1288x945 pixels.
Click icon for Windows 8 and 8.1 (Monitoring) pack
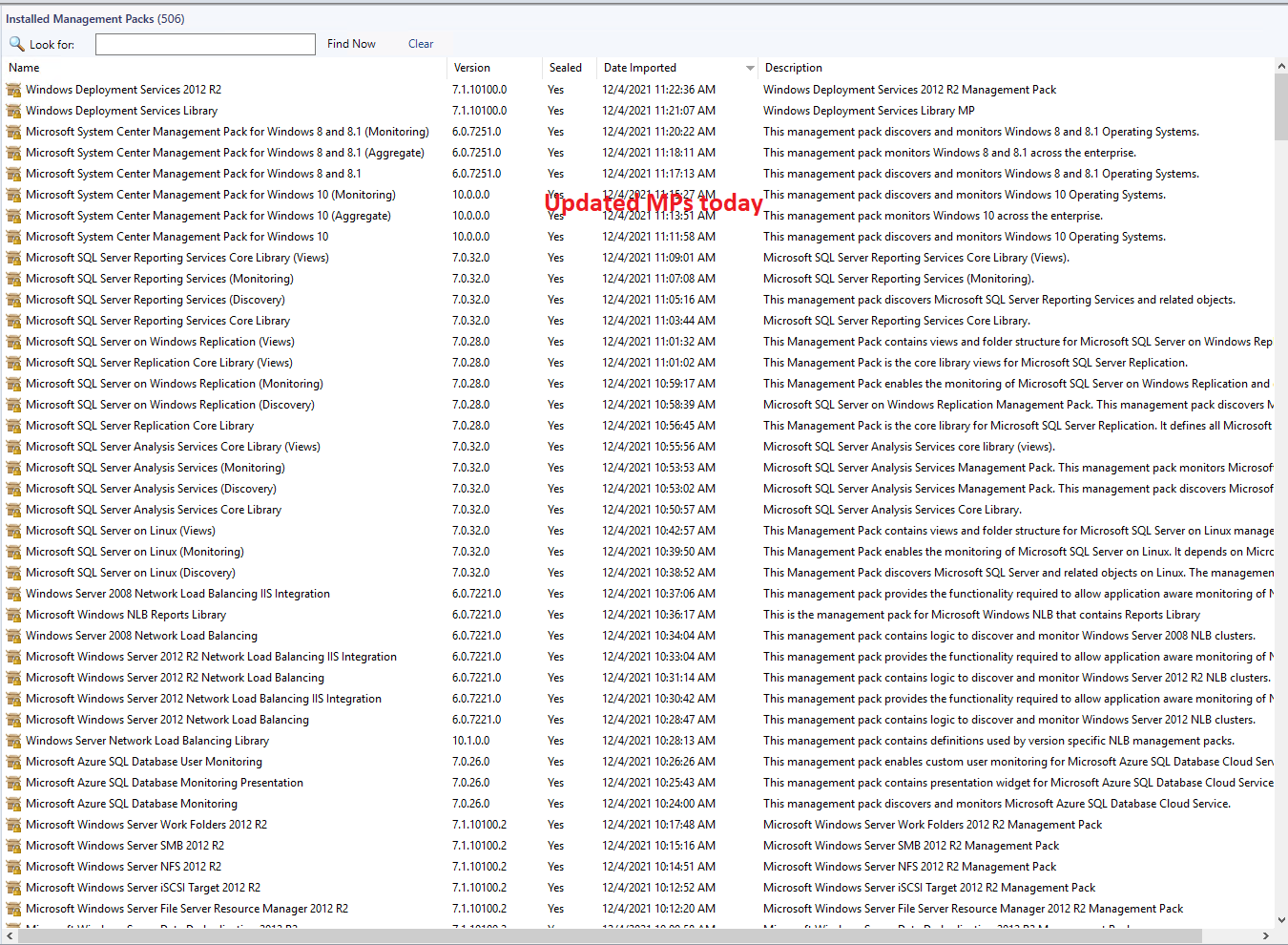pos(13,132)
